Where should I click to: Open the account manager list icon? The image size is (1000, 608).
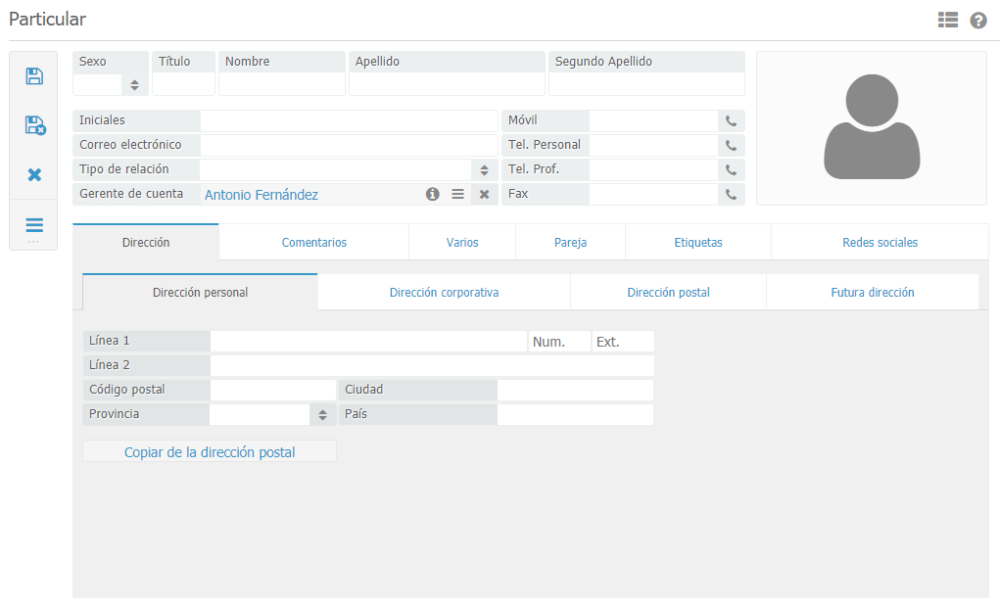[458, 195]
